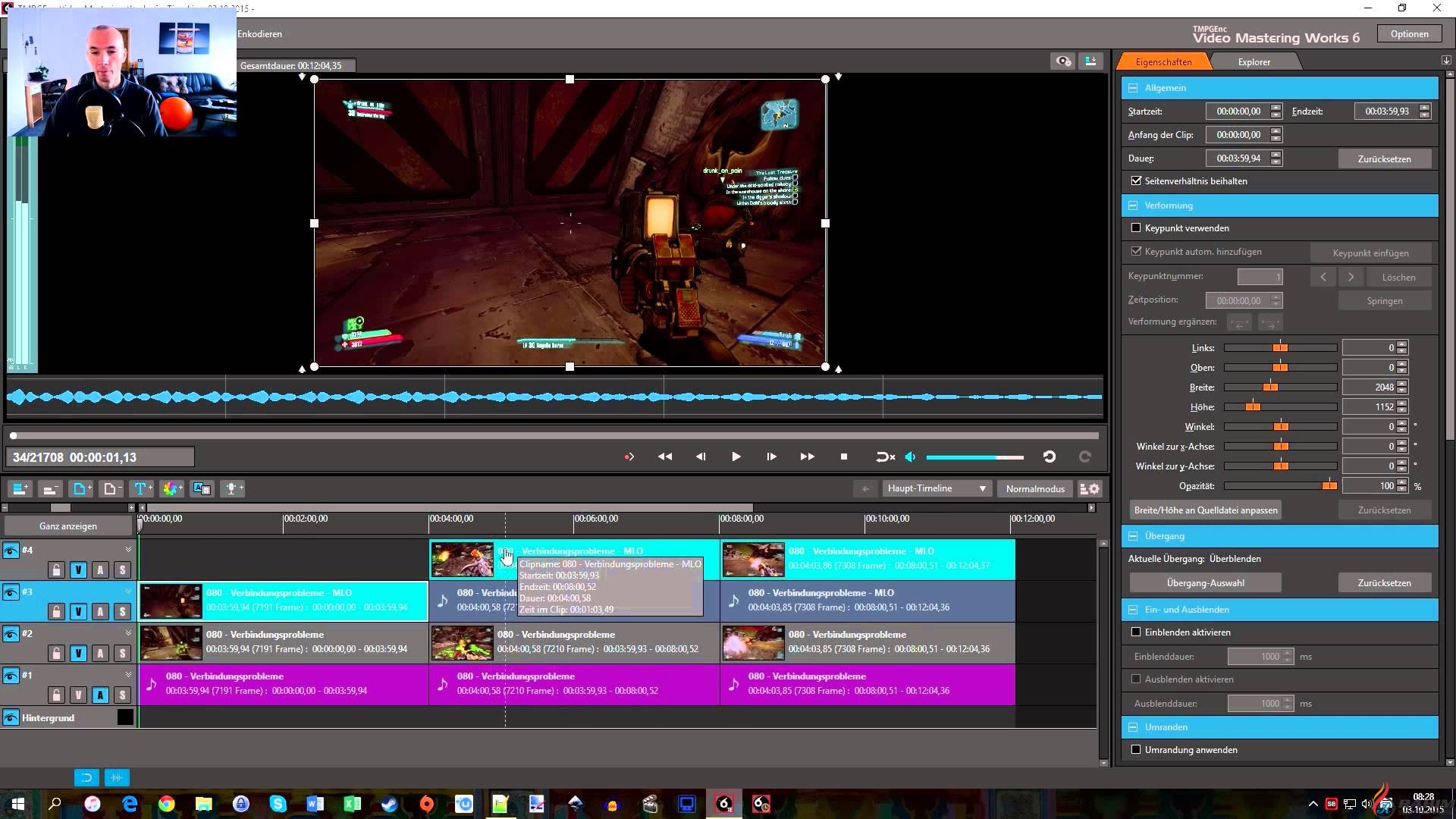Image resolution: width=1456 pixels, height=819 pixels.
Task: Adjust the Winkel slider
Action: click(1281, 427)
